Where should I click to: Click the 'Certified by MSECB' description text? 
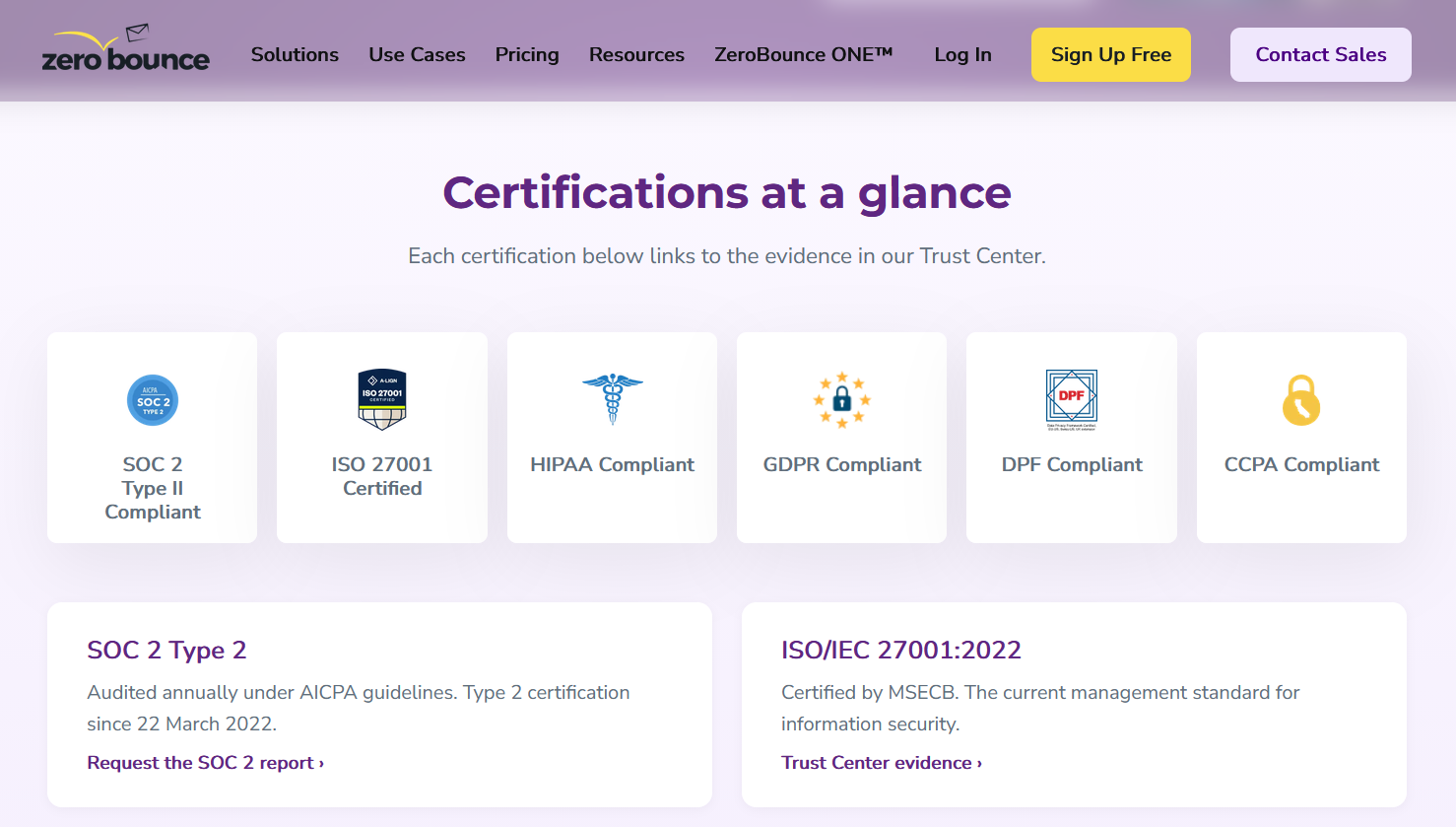coord(1040,708)
